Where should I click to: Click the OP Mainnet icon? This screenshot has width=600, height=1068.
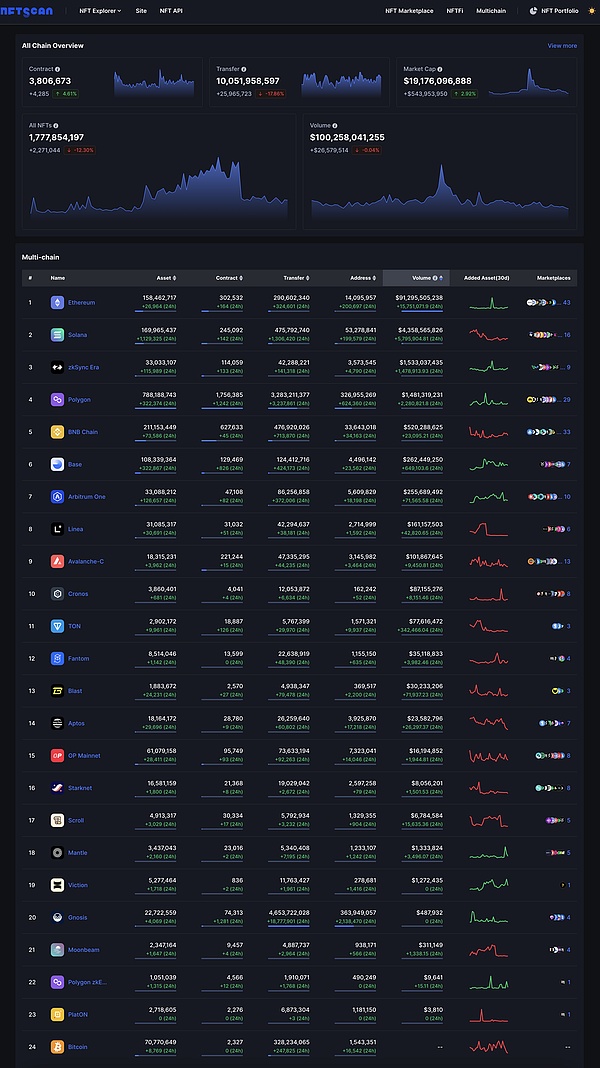coord(57,756)
